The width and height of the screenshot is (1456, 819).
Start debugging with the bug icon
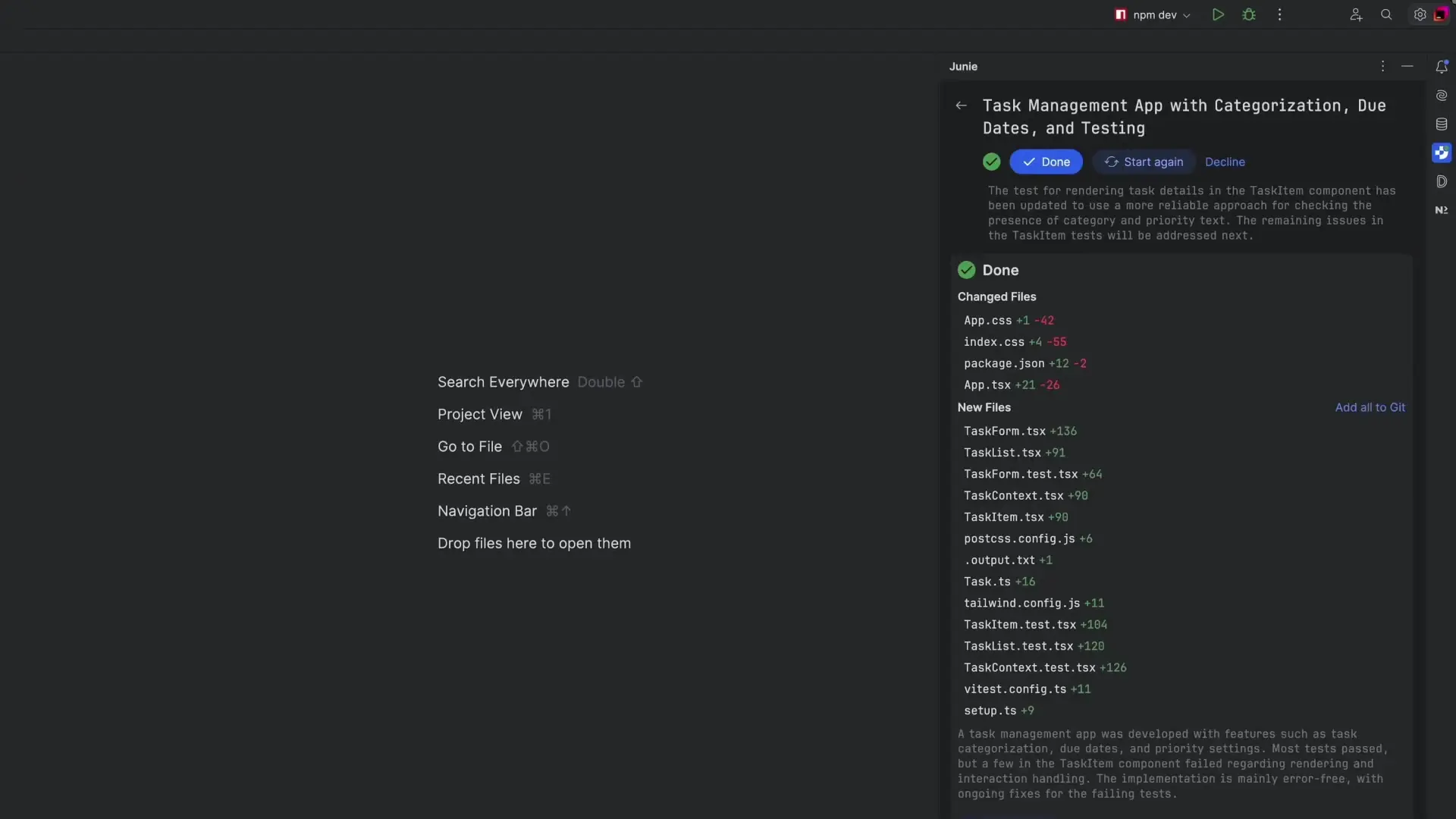click(1249, 14)
